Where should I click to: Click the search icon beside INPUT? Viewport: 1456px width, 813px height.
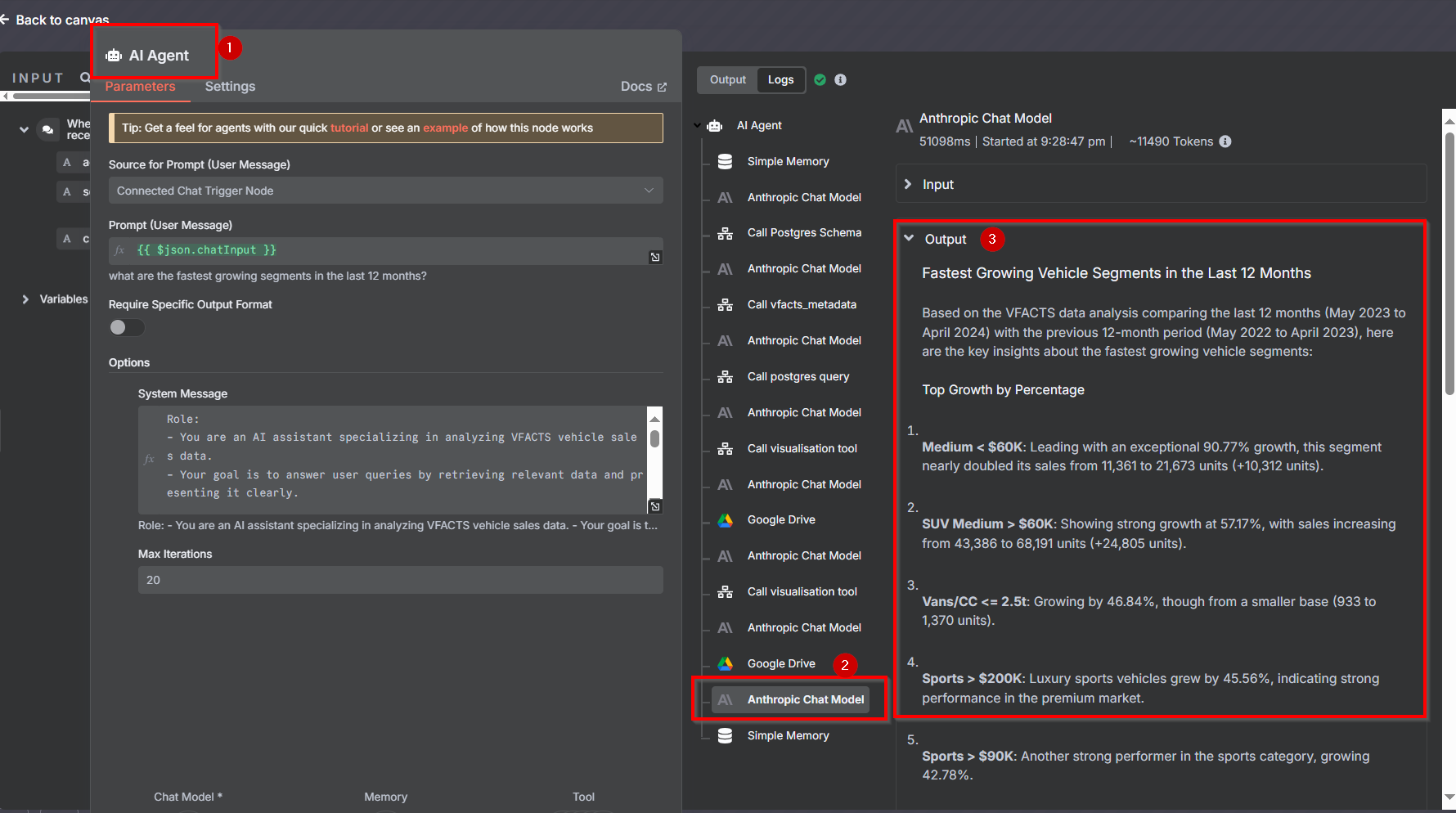tap(85, 78)
